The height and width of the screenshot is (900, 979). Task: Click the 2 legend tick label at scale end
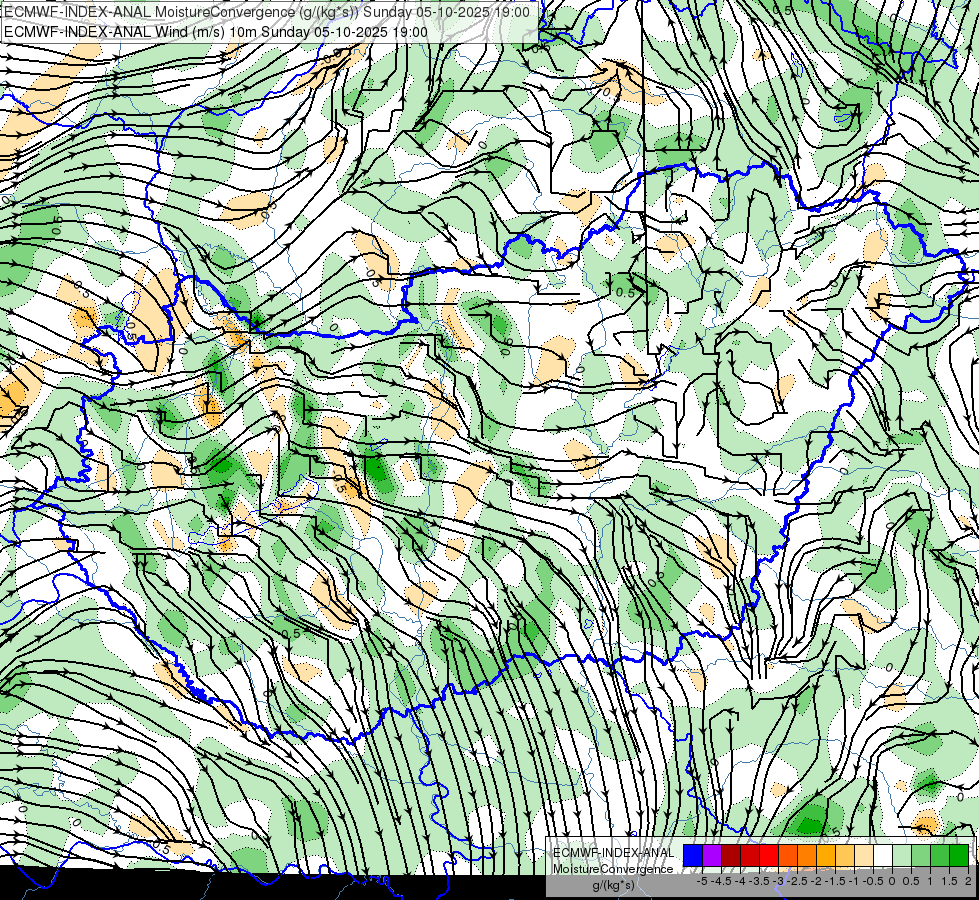click(x=968, y=881)
